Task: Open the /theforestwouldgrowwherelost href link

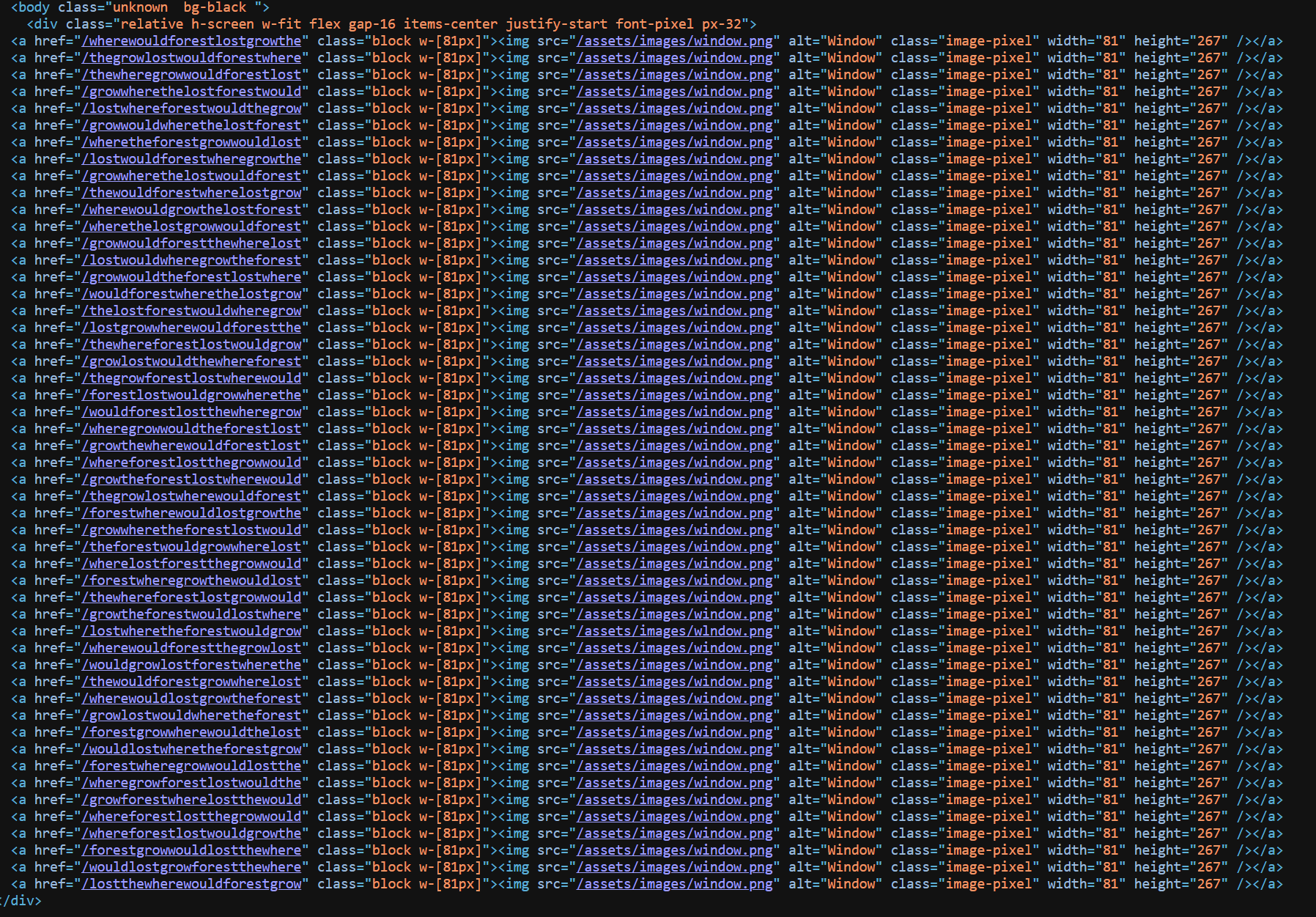Action: [x=191, y=547]
